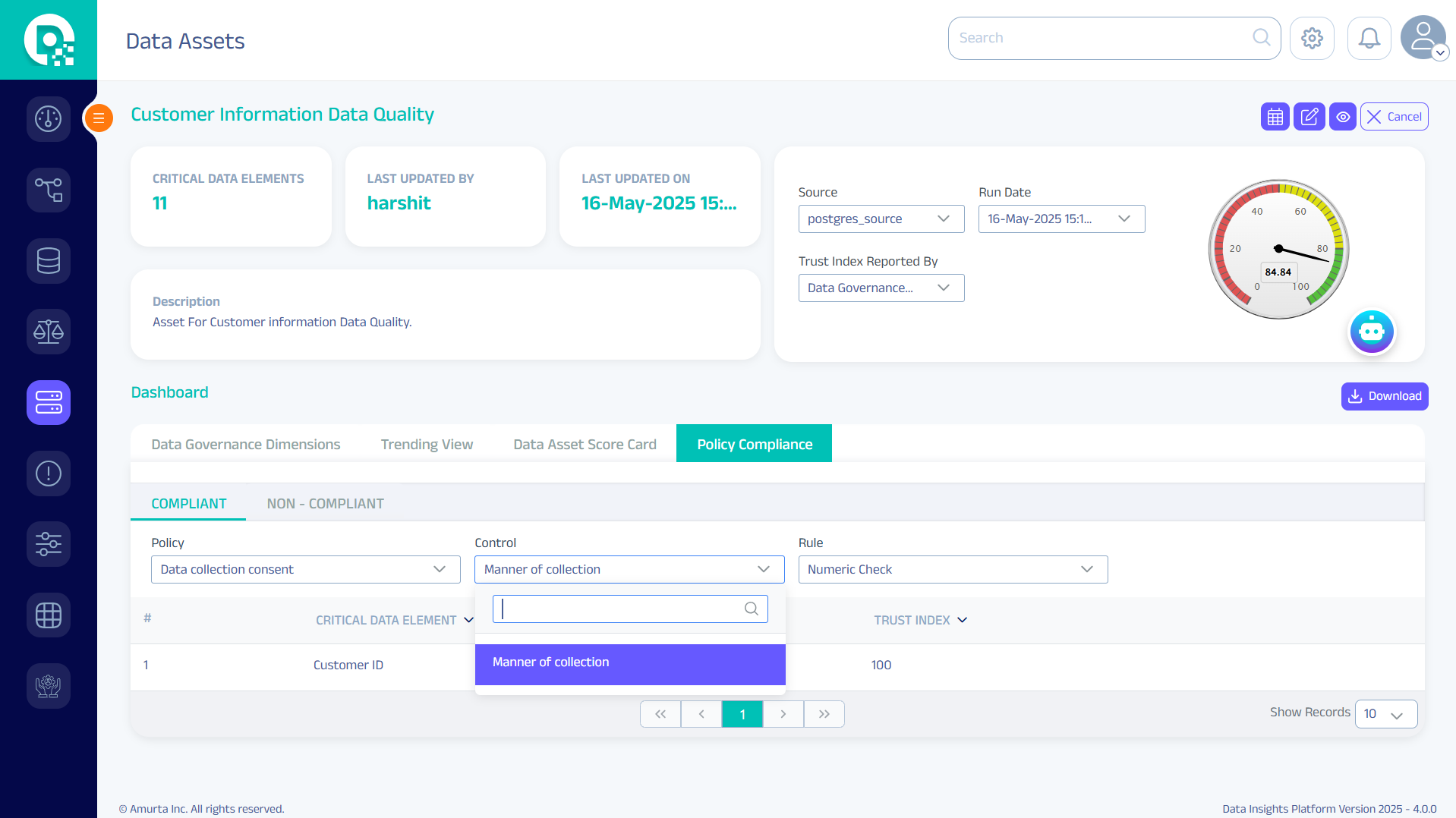Click the chatbot assistant robot icon
The image size is (1456, 818).
click(x=1371, y=332)
